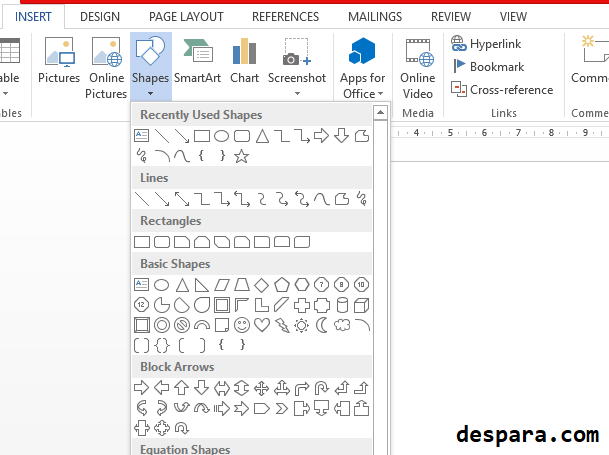Insert a Hyperlink

[486, 44]
